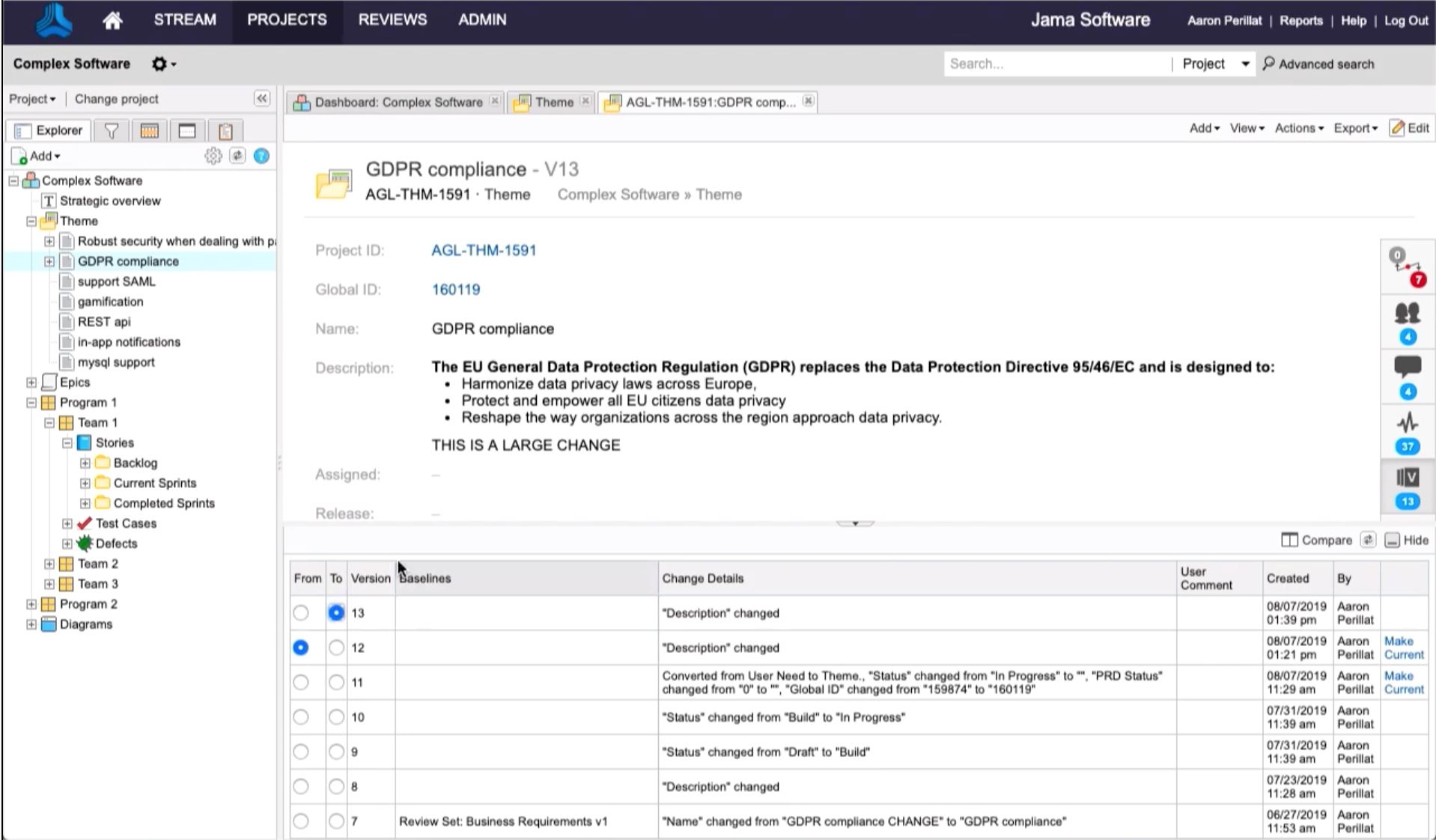The width and height of the screenshot is (1436, 840).
Task: Collapse the left explorer panel
Action: [261, 99]
